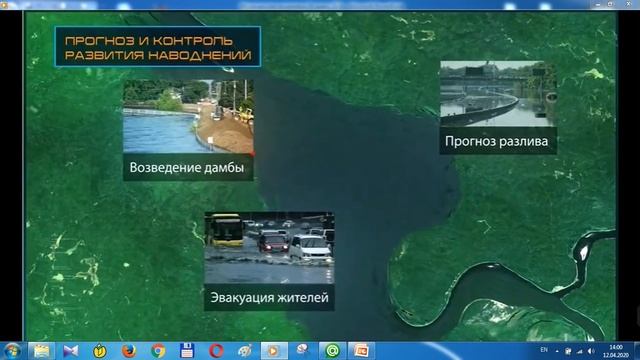Click the 'Прогноз разлива' caption
Screen dimensions: 640x360
pos(496,141)
